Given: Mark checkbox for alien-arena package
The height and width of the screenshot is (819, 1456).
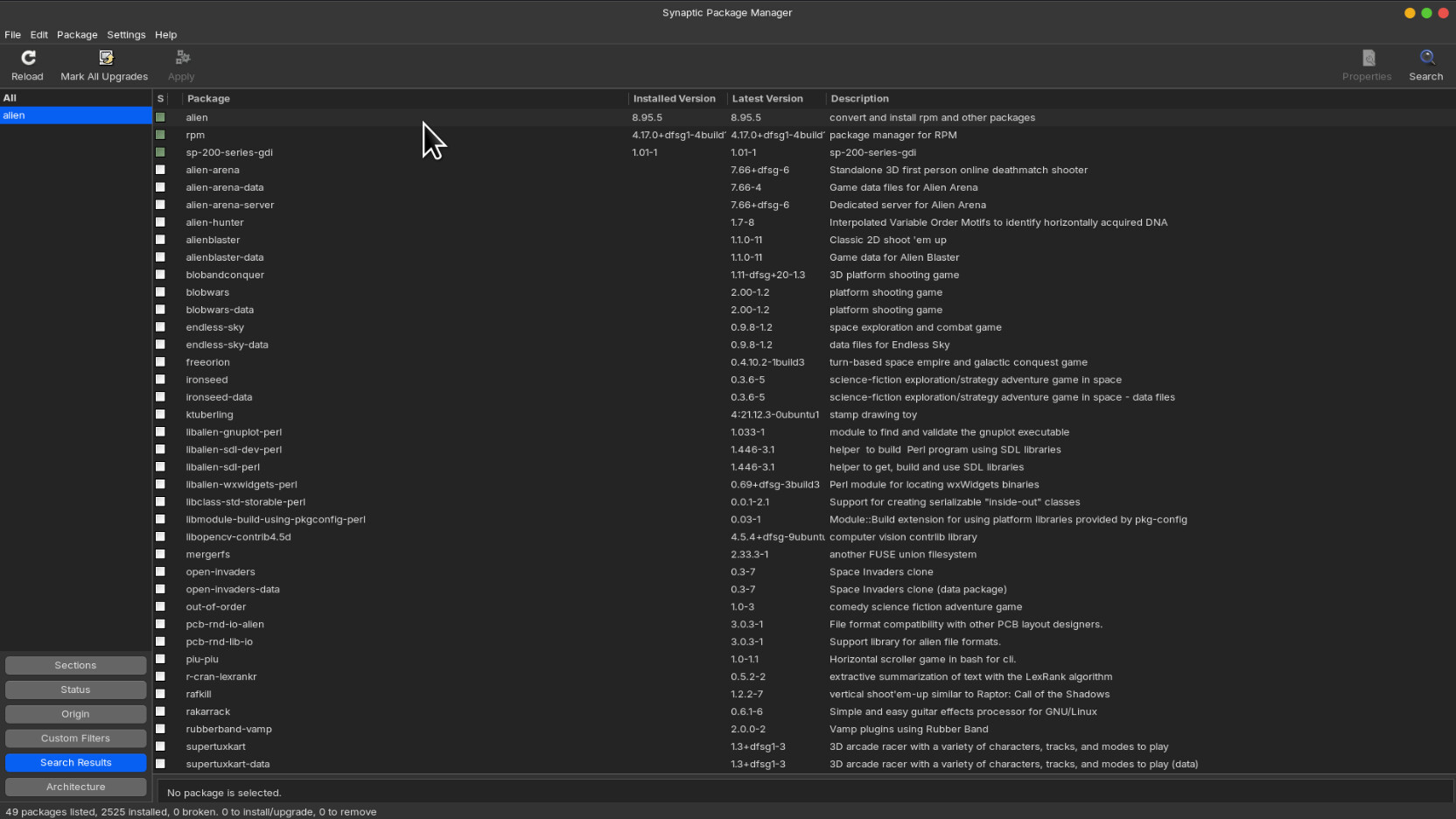Looking at the screenshot, I should tap(160, 170).
